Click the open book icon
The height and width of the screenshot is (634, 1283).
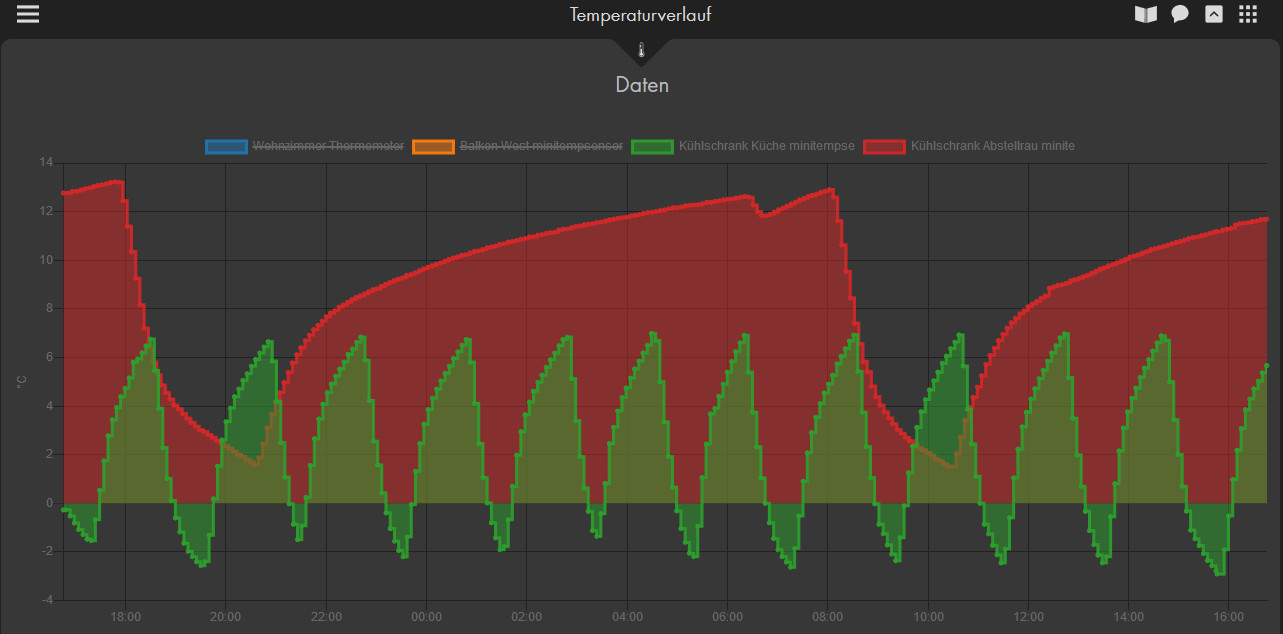1145,14
